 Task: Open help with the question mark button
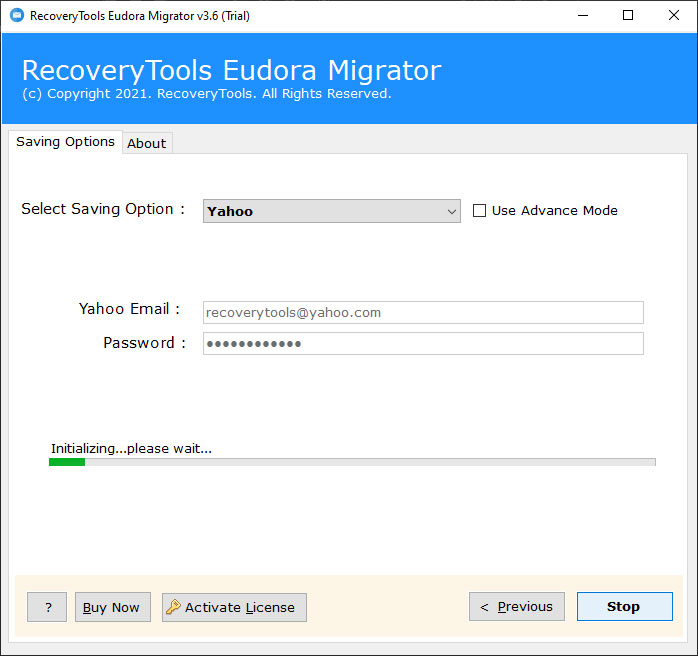click(x=47, y=607)
